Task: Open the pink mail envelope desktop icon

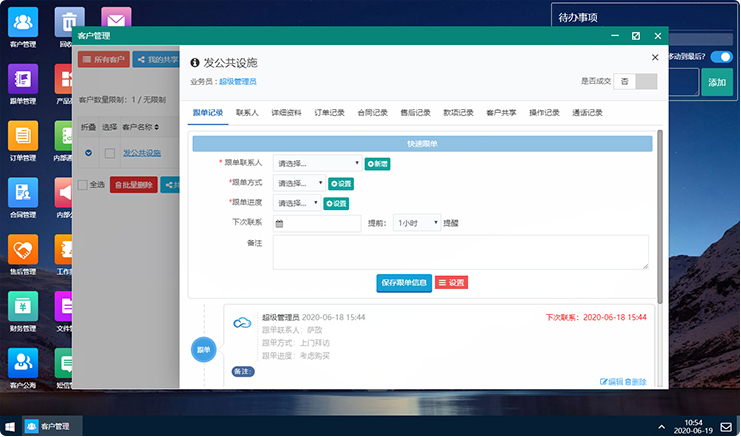Action: (116, 18)
